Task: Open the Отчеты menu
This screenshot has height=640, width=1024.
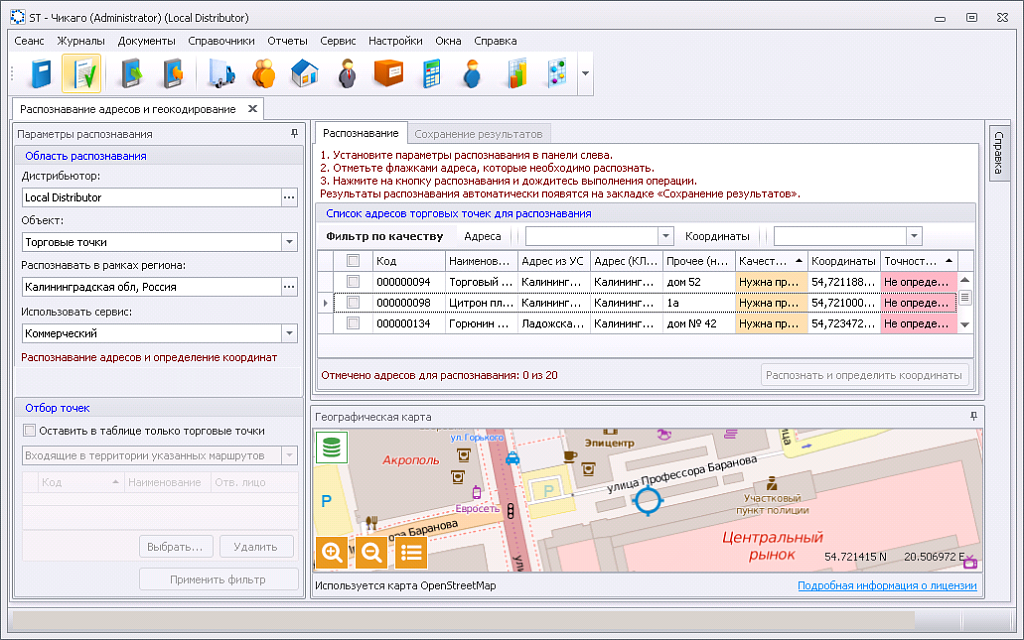Action: pos(287,40)
